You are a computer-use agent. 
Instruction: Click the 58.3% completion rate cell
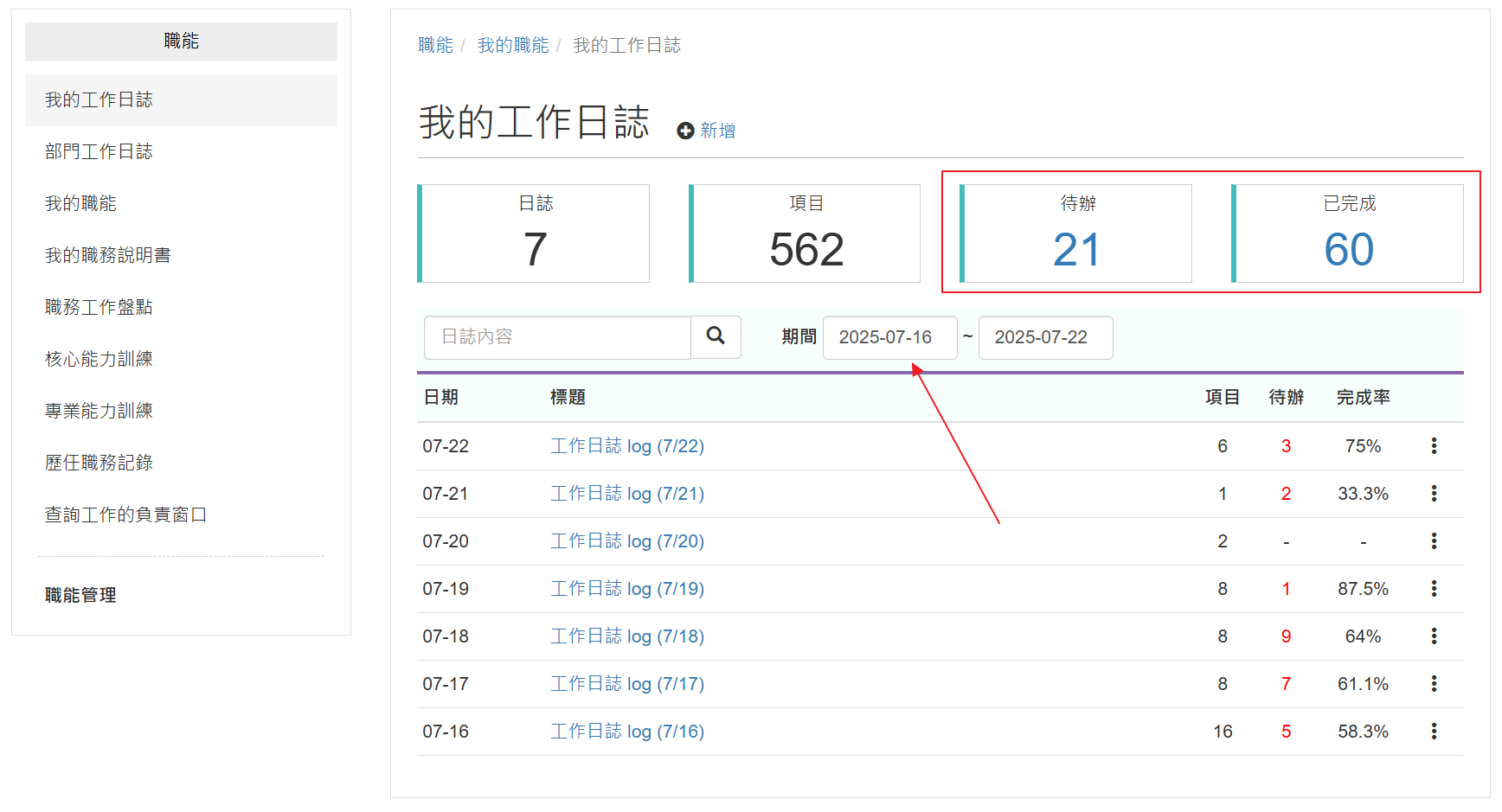point(1363,732)
